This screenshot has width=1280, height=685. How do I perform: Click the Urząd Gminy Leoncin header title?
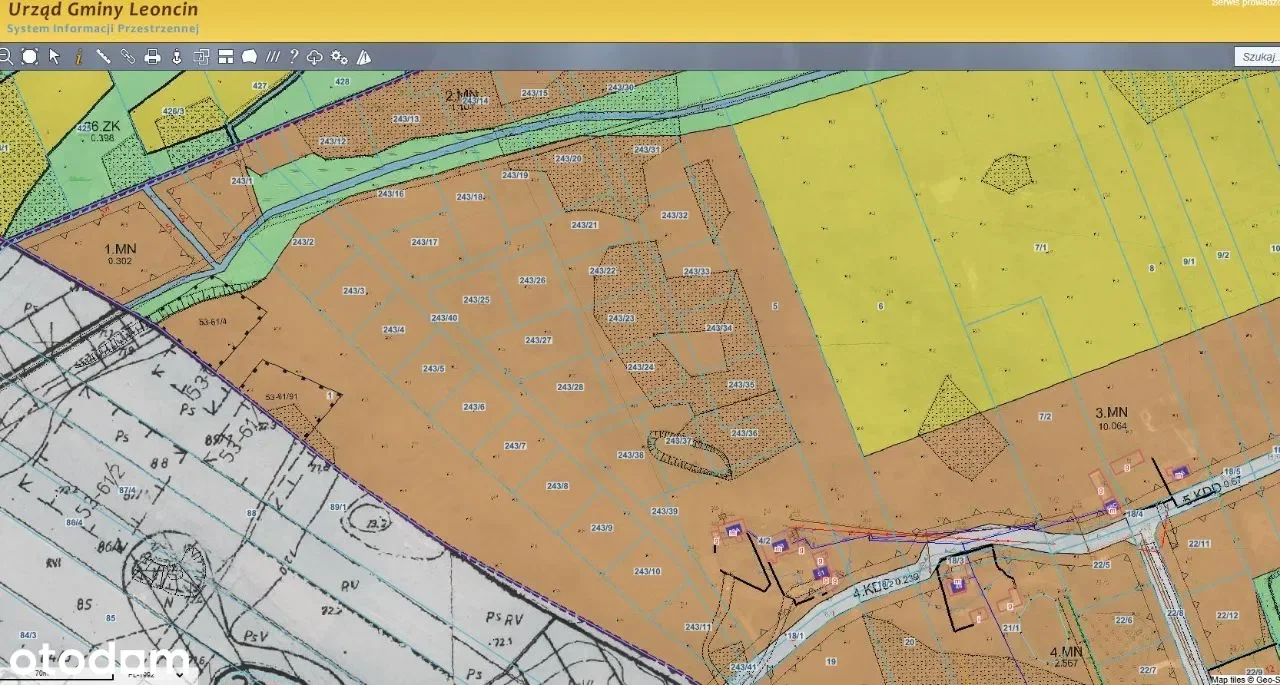click(x=103, y=10)
